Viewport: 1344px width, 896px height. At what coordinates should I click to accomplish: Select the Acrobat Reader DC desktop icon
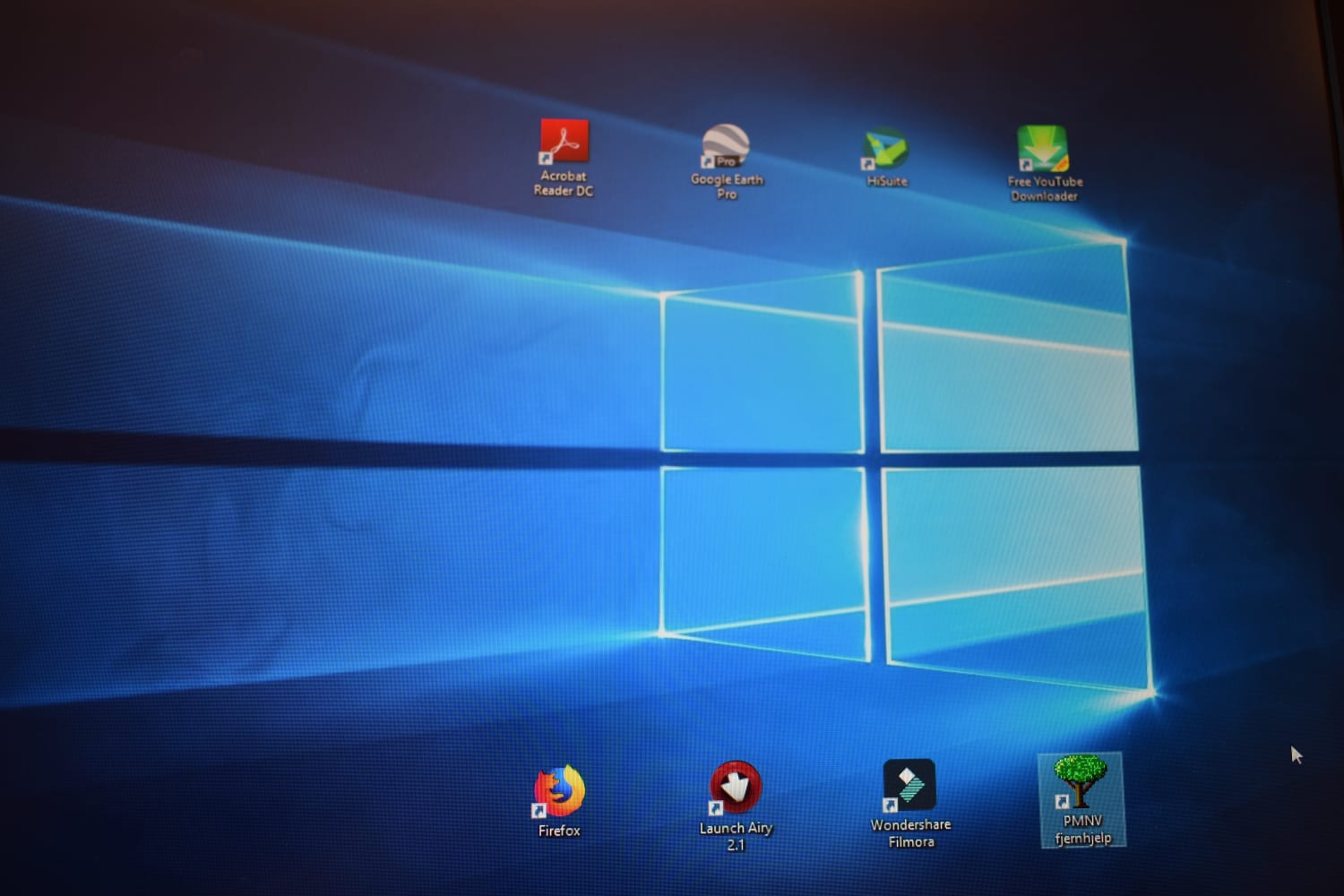click(x=564, y=141)
